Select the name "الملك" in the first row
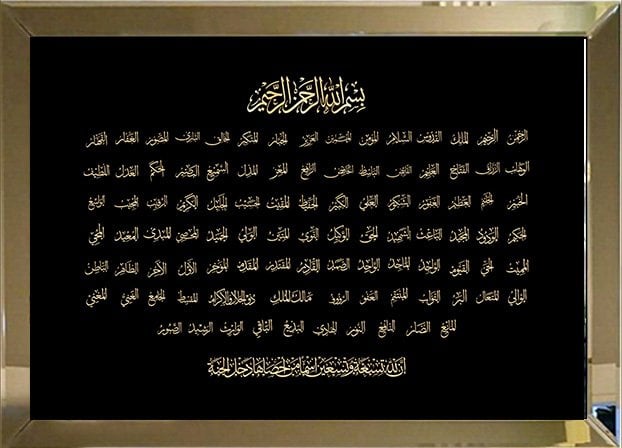 pyautogui.click(x=460, y=139)
